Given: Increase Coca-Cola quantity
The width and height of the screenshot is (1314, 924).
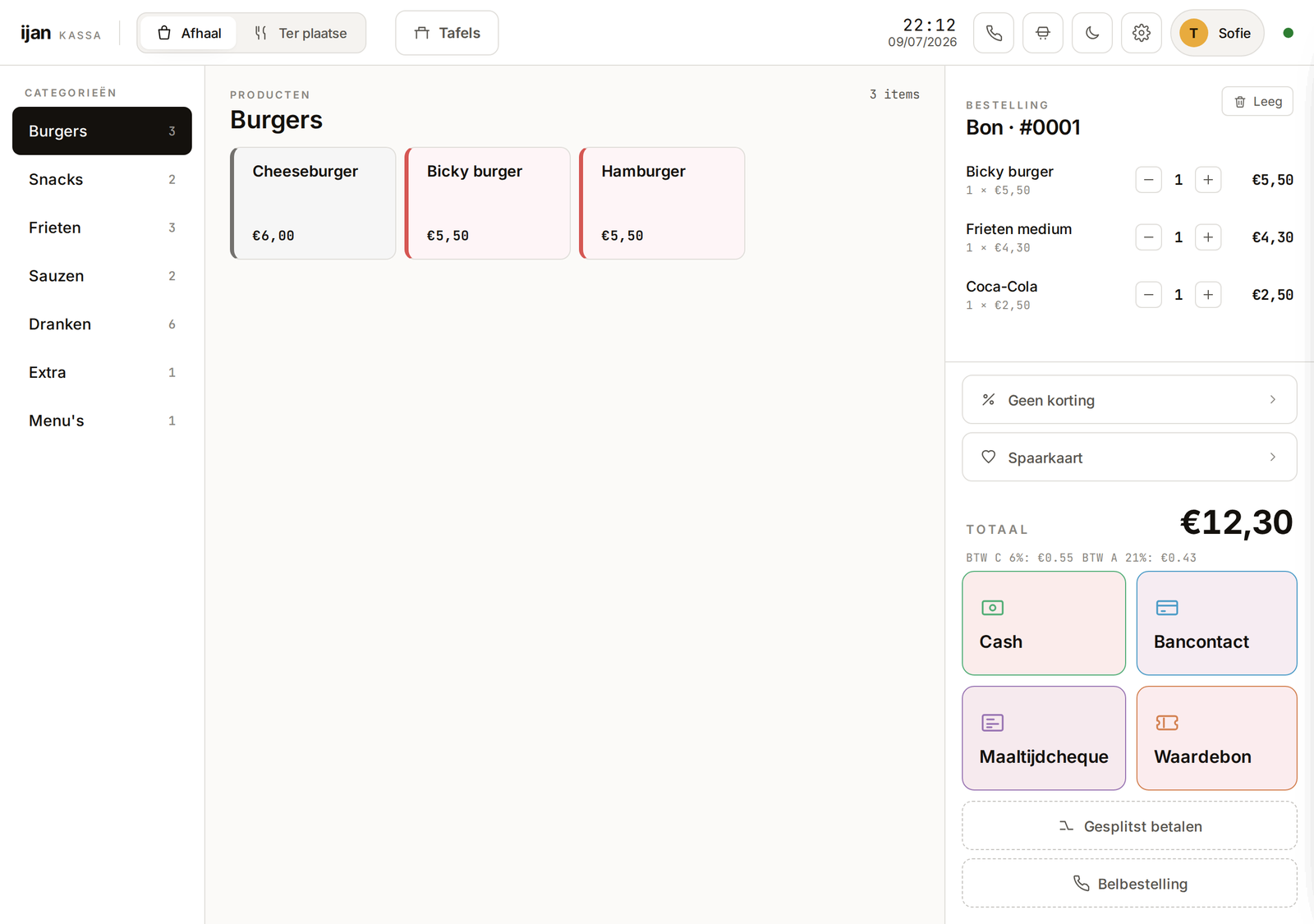Looking at the screenshot, I should pos(1208,295).
